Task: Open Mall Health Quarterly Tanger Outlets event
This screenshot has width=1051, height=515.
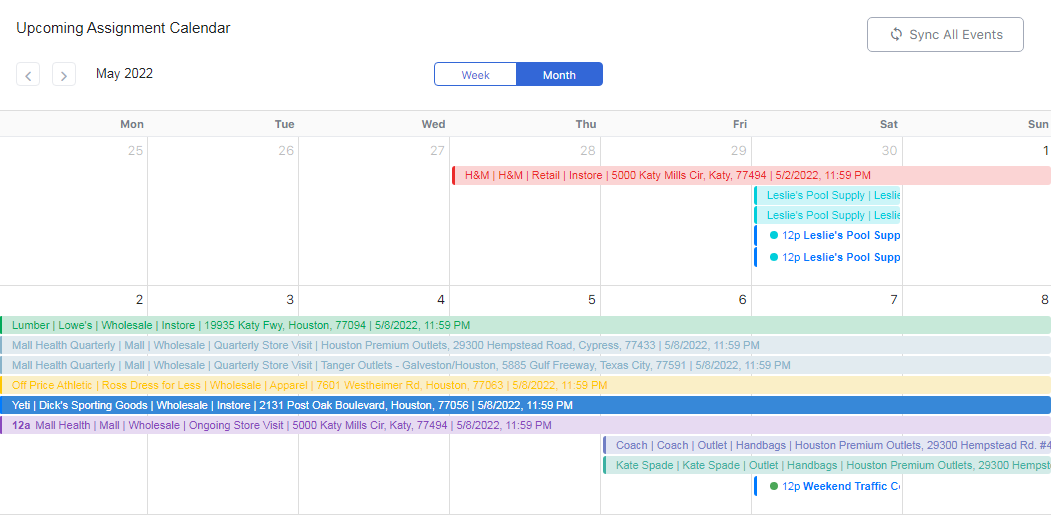Action: point(400,365)
